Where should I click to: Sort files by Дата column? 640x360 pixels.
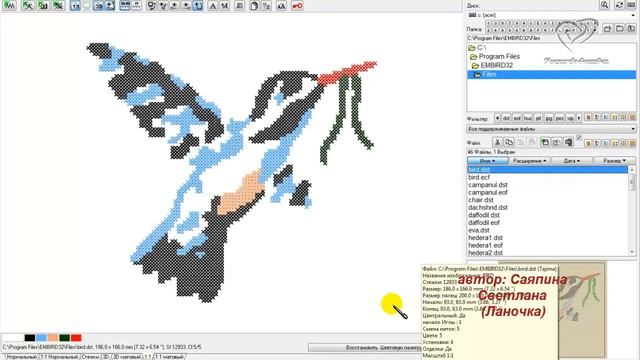click(571, 161)
